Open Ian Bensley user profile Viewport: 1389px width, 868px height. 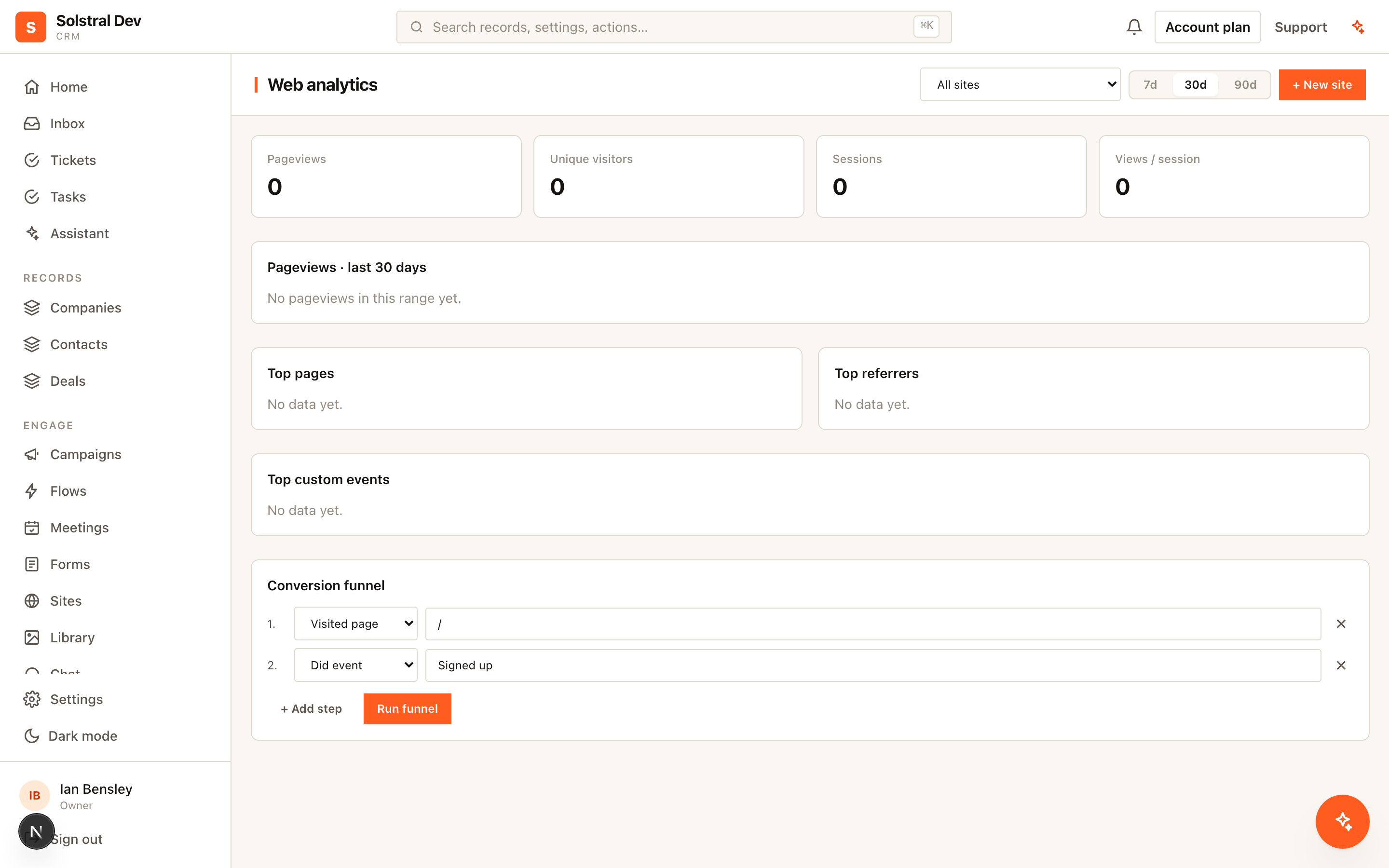[x=115, y=796]
